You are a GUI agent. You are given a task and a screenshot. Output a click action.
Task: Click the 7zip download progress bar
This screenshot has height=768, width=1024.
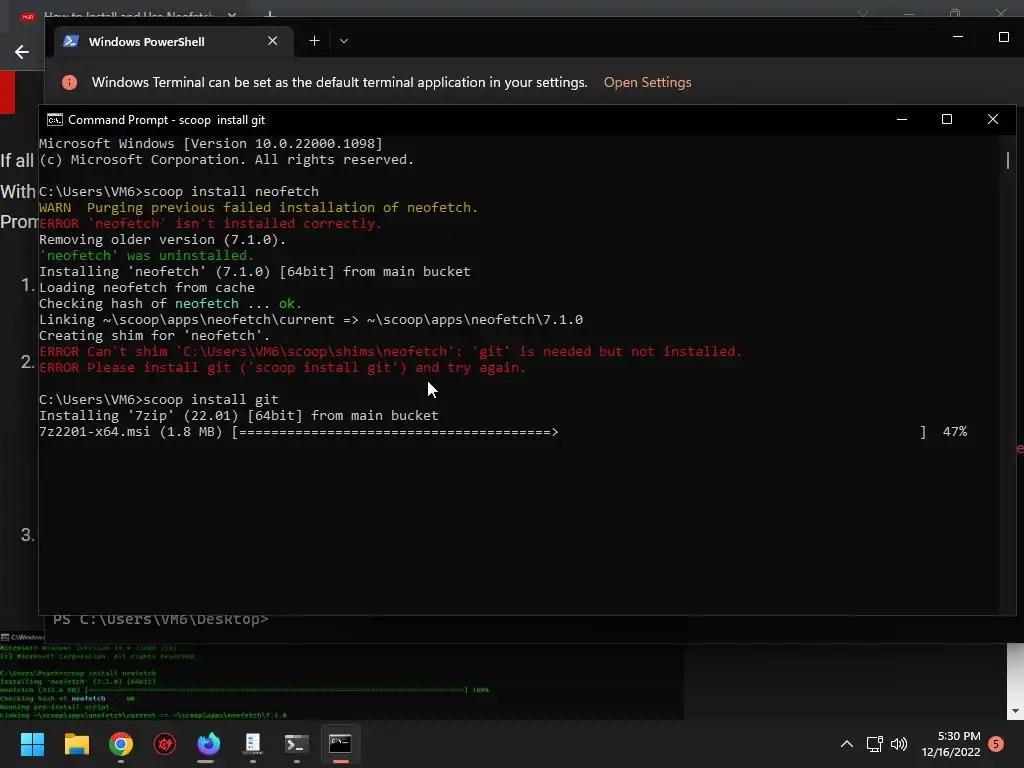(579, 432)
